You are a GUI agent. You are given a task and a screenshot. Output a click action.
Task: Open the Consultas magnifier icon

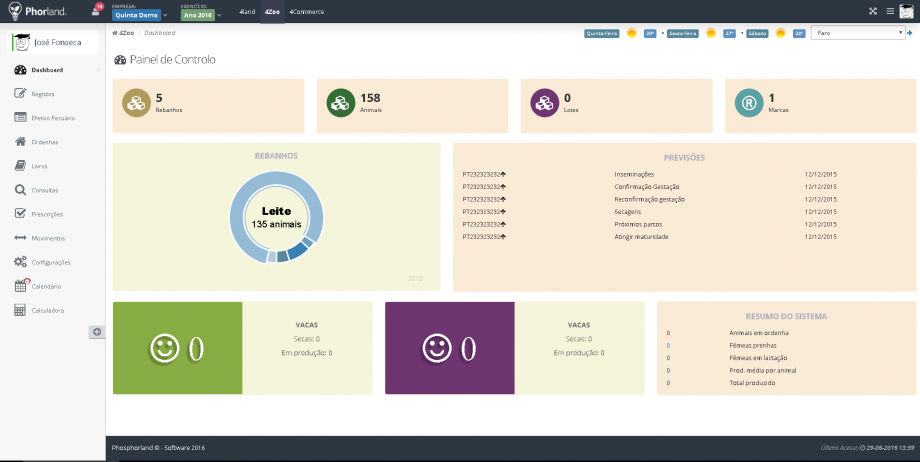20,190
